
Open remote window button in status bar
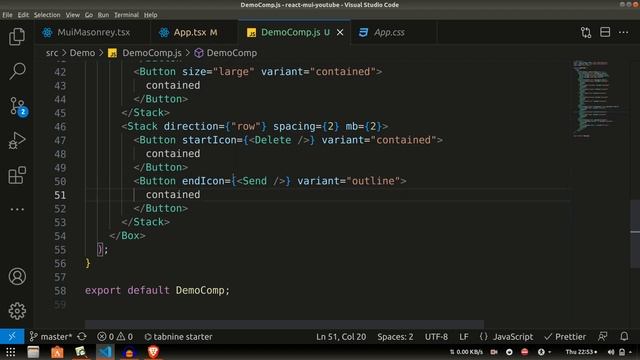(x=12, y=336)
